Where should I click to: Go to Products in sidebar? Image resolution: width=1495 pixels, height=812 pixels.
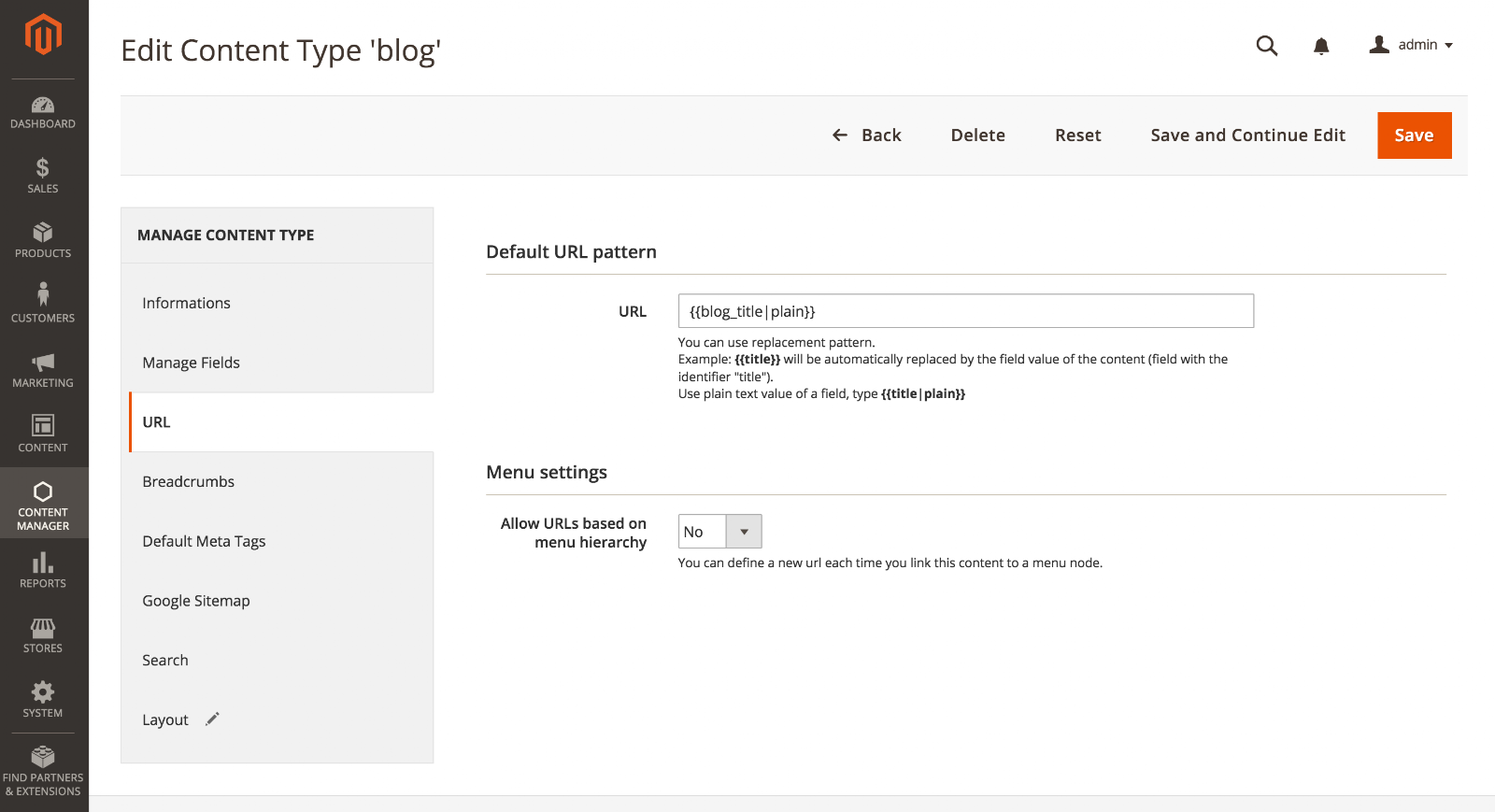click(x=43, y=241)
